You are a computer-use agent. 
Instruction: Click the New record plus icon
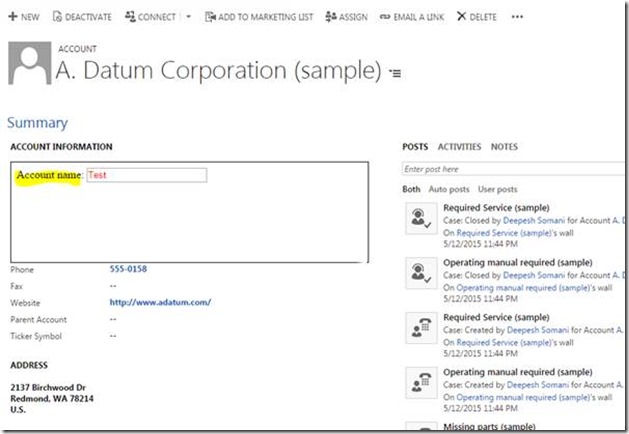tap(13, 17)
